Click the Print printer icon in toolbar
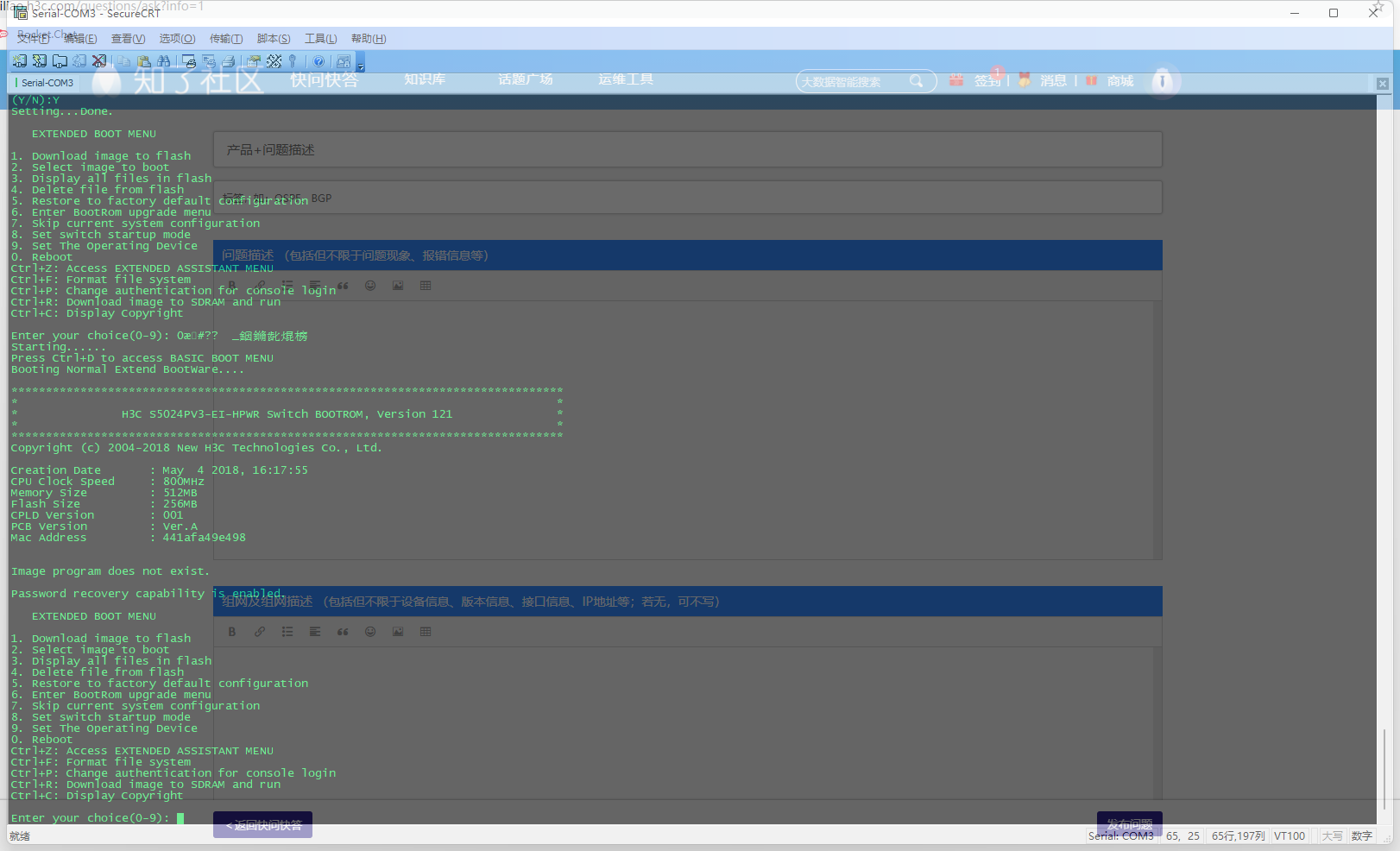The image size is (1400, 851). coord(229,61)
